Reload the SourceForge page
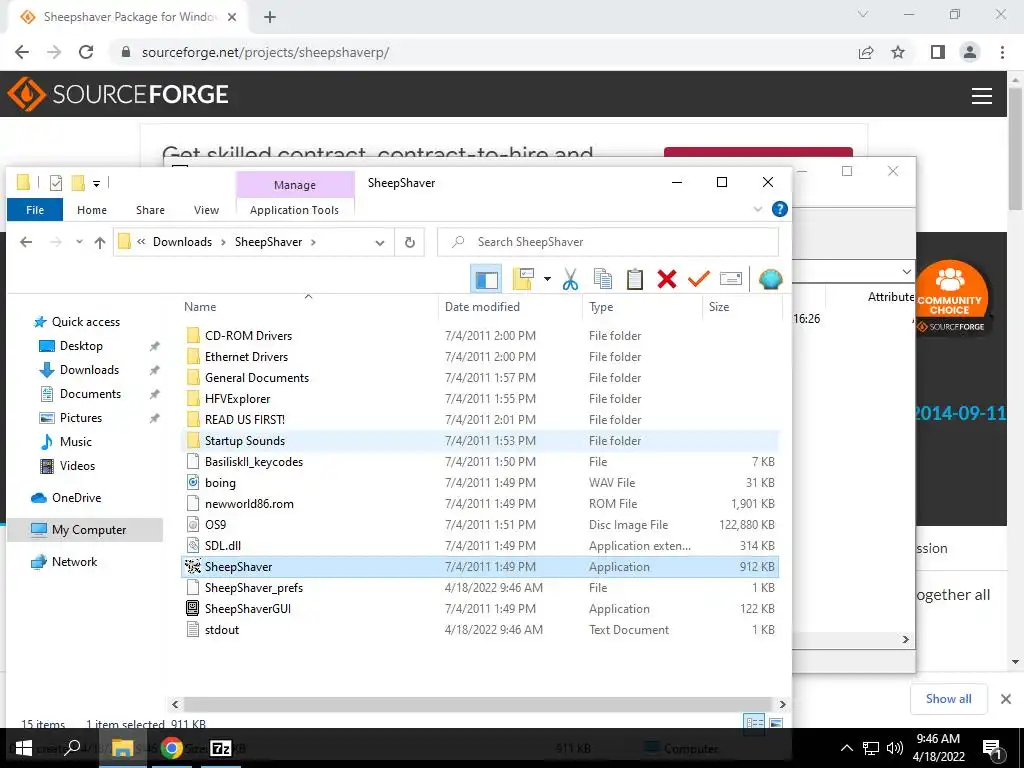Image resolution: width=1024 pixels, height=768 pixels. click(86, 52)
